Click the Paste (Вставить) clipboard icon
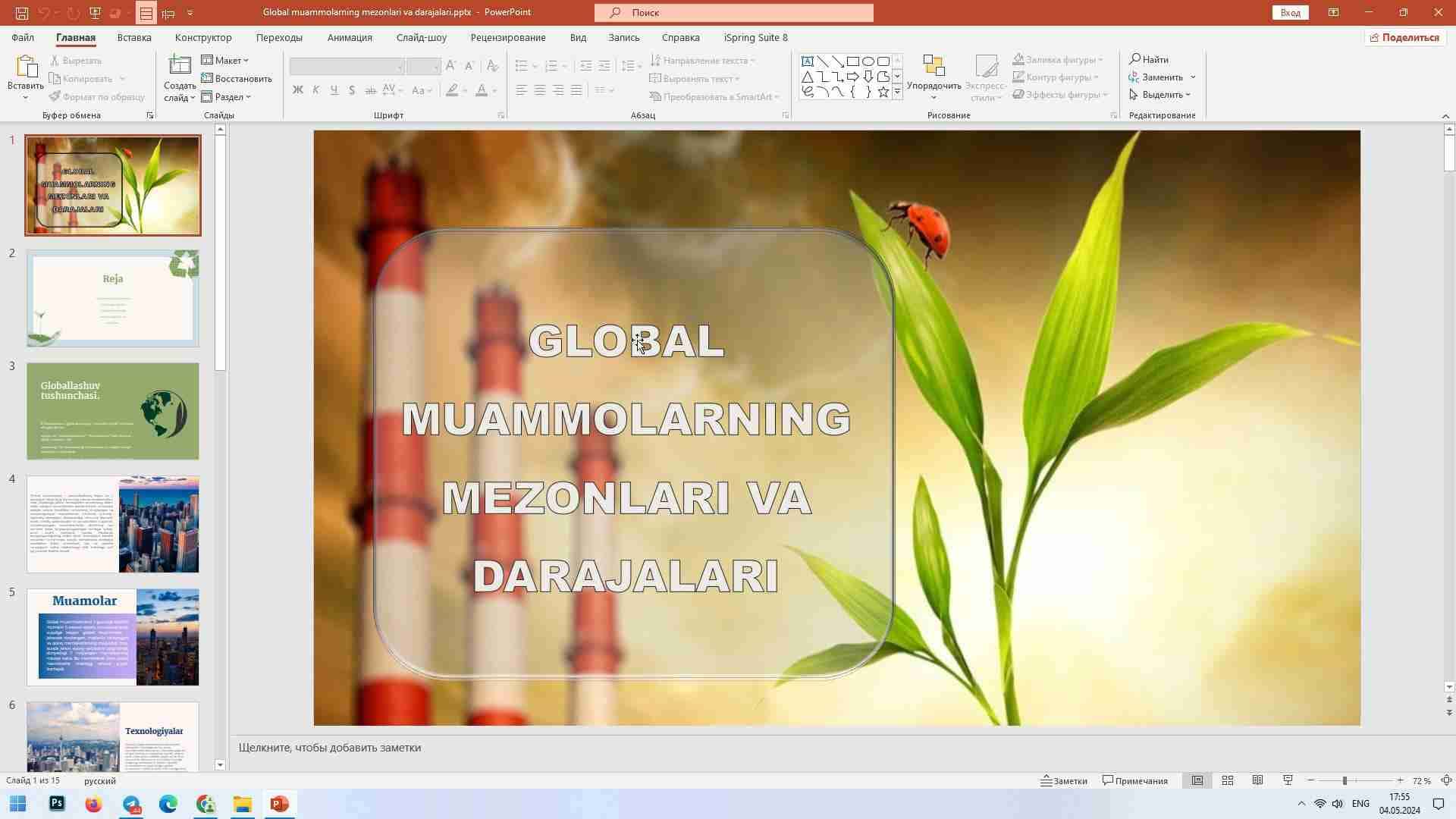The image size is (1456, 819). 26,67
